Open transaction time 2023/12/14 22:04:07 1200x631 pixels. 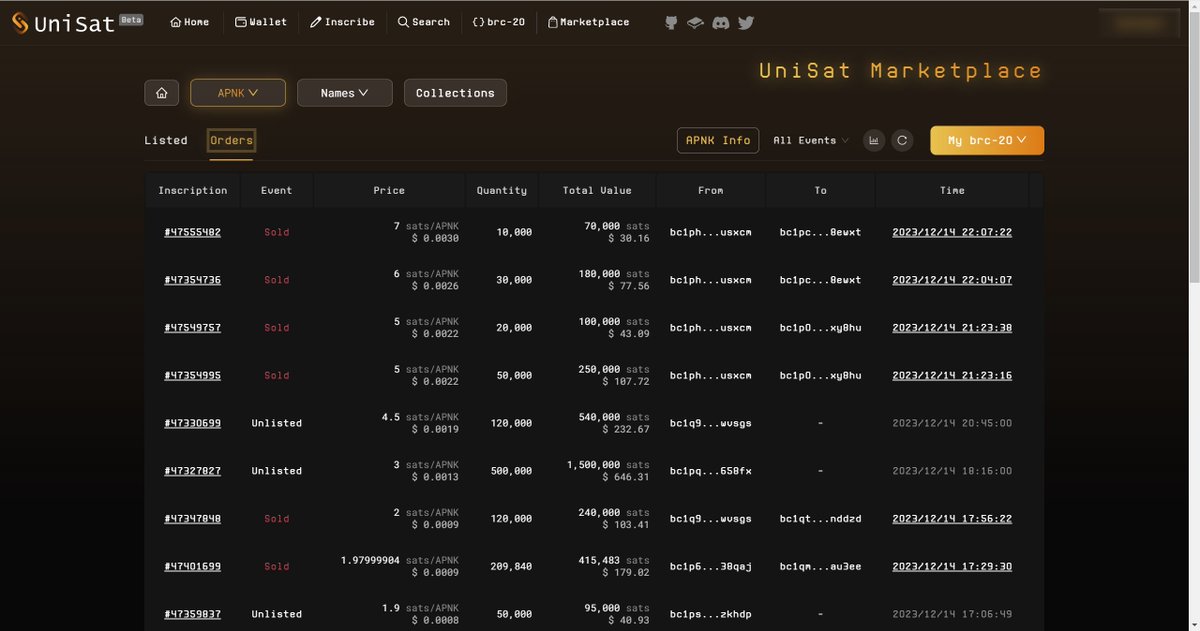coord(952,280)
